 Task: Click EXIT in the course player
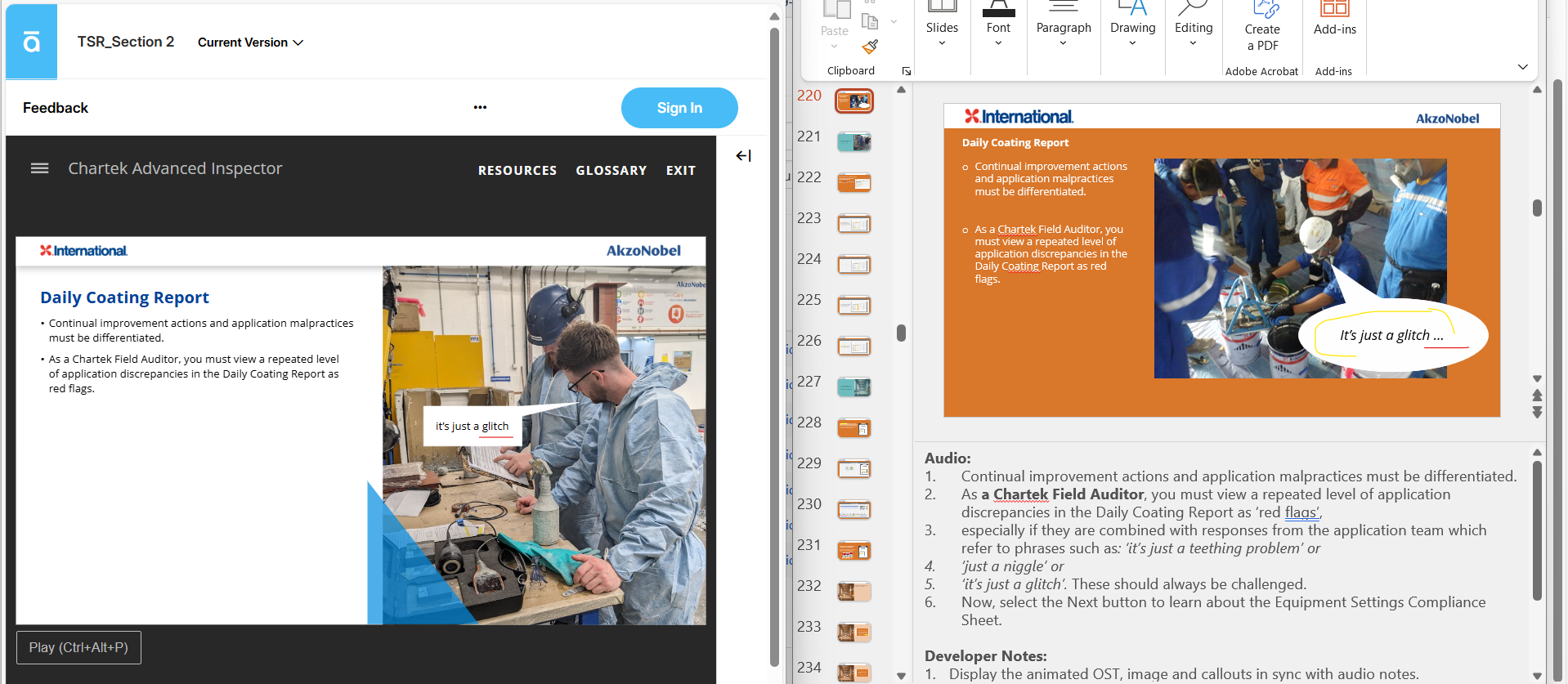(680, 170)
